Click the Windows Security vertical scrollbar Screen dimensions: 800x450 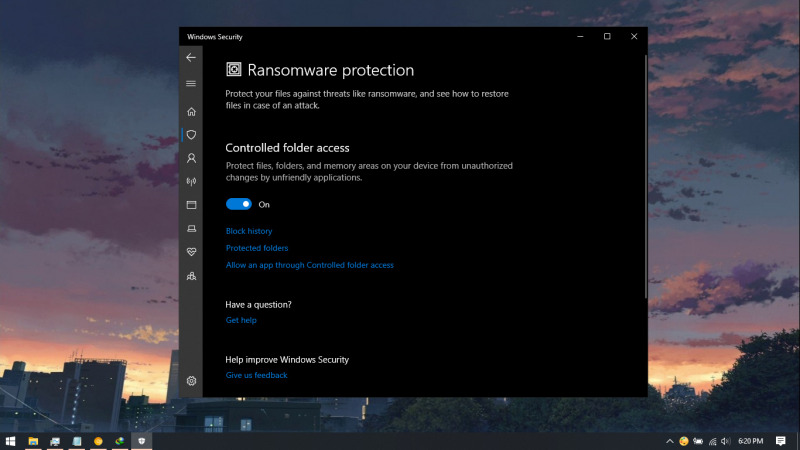point(645,176)
